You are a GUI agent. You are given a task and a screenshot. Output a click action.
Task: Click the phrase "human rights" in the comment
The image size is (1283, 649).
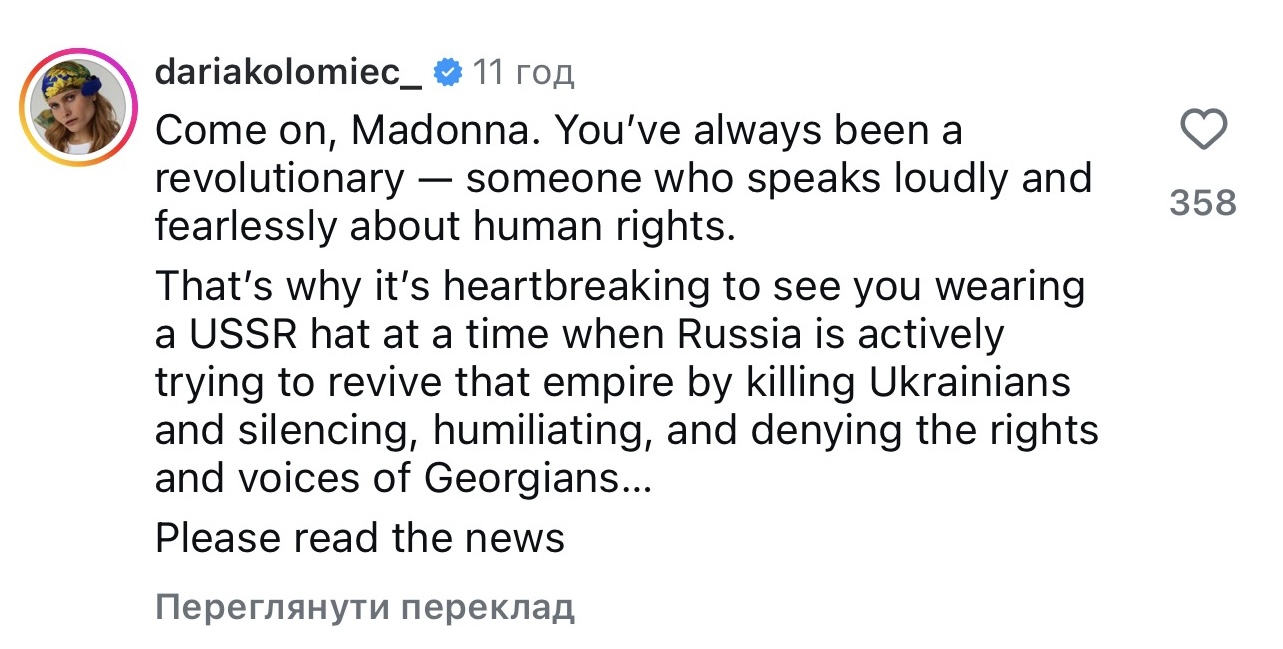pyautogui.click(x=597, y=227)
